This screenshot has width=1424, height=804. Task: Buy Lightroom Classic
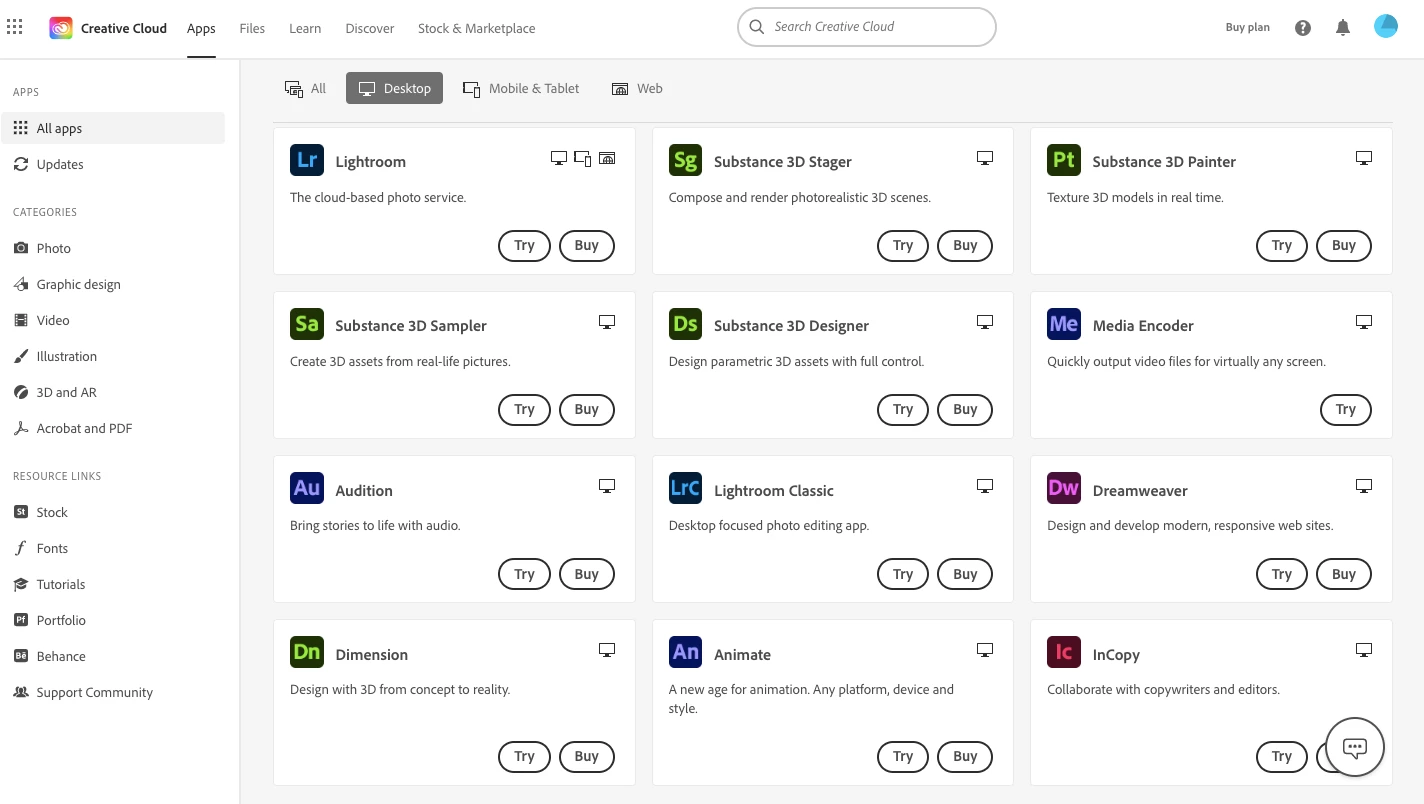965,574
